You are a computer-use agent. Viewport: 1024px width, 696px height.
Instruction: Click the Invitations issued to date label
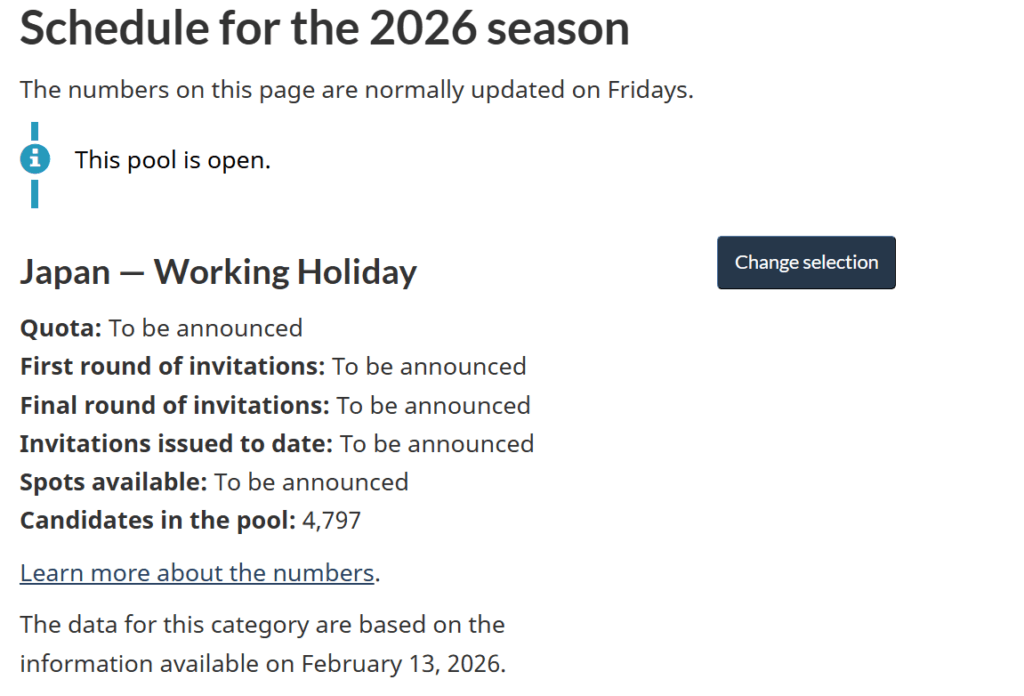(176, 443)
